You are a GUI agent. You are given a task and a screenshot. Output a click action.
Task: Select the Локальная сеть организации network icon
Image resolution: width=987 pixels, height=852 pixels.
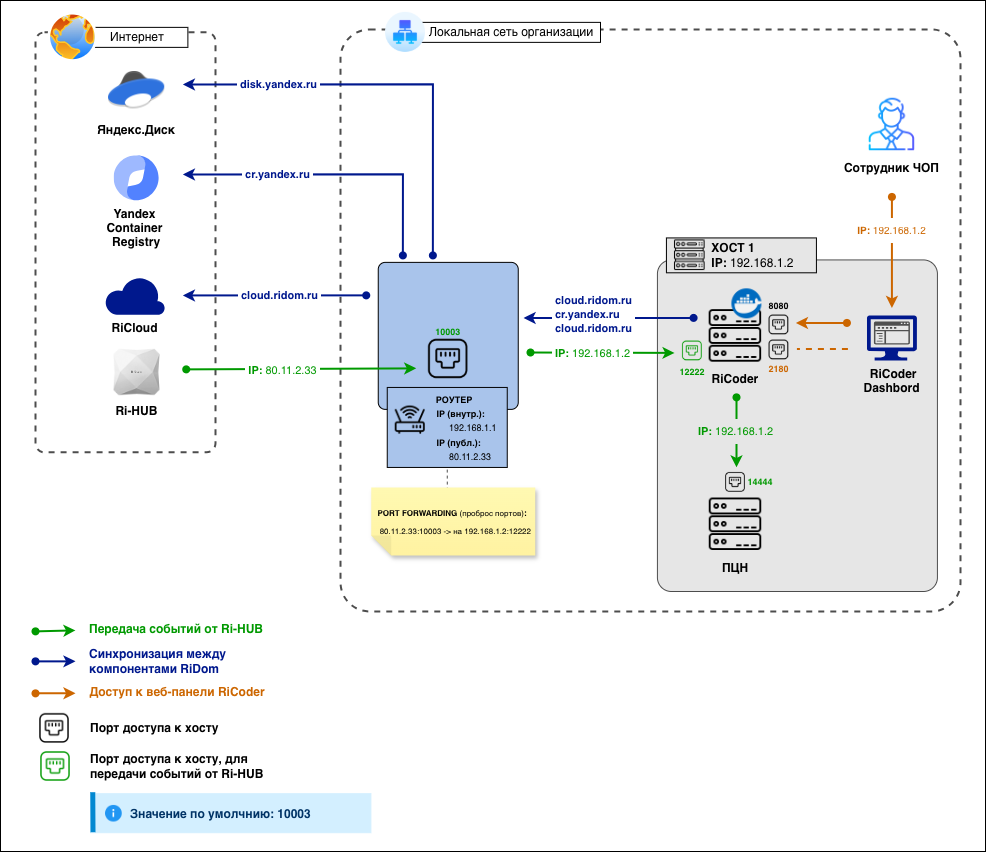(404, 34)
